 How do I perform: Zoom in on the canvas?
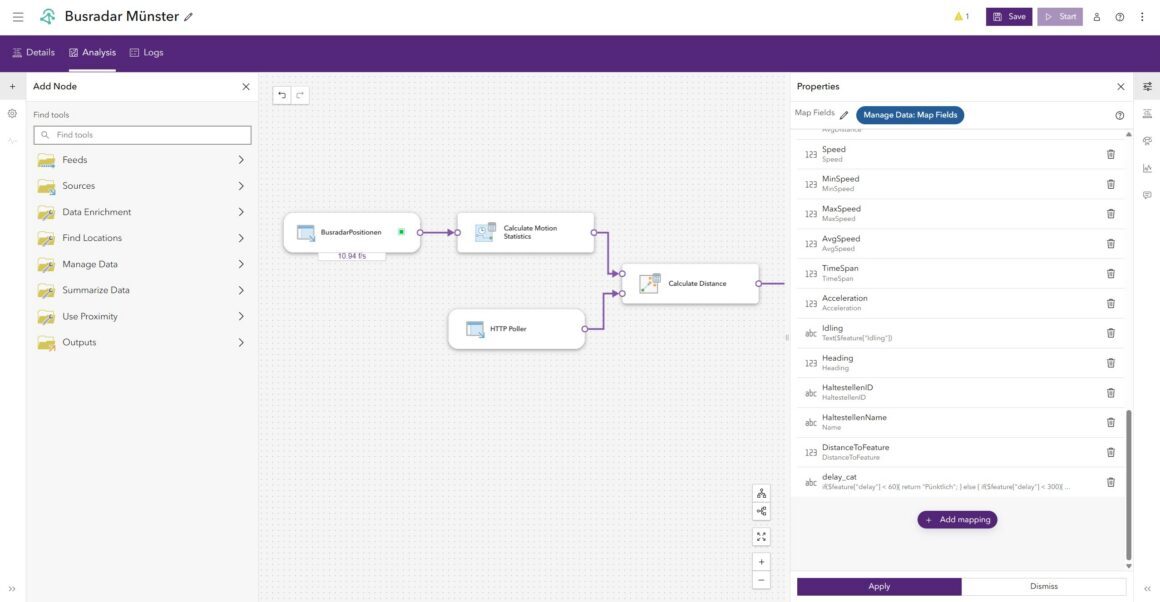761,562
